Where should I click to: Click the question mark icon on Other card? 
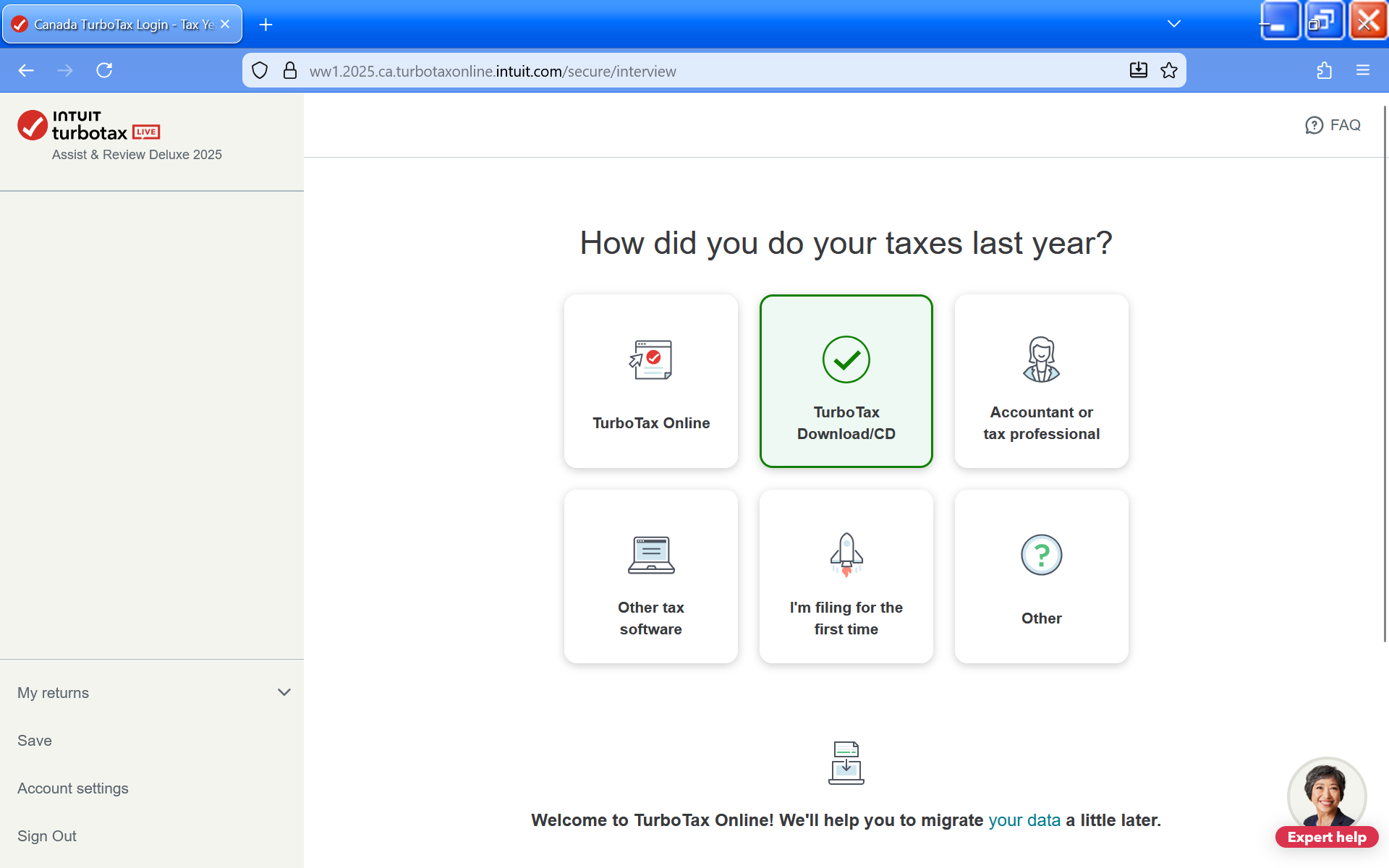point(1041,555)
